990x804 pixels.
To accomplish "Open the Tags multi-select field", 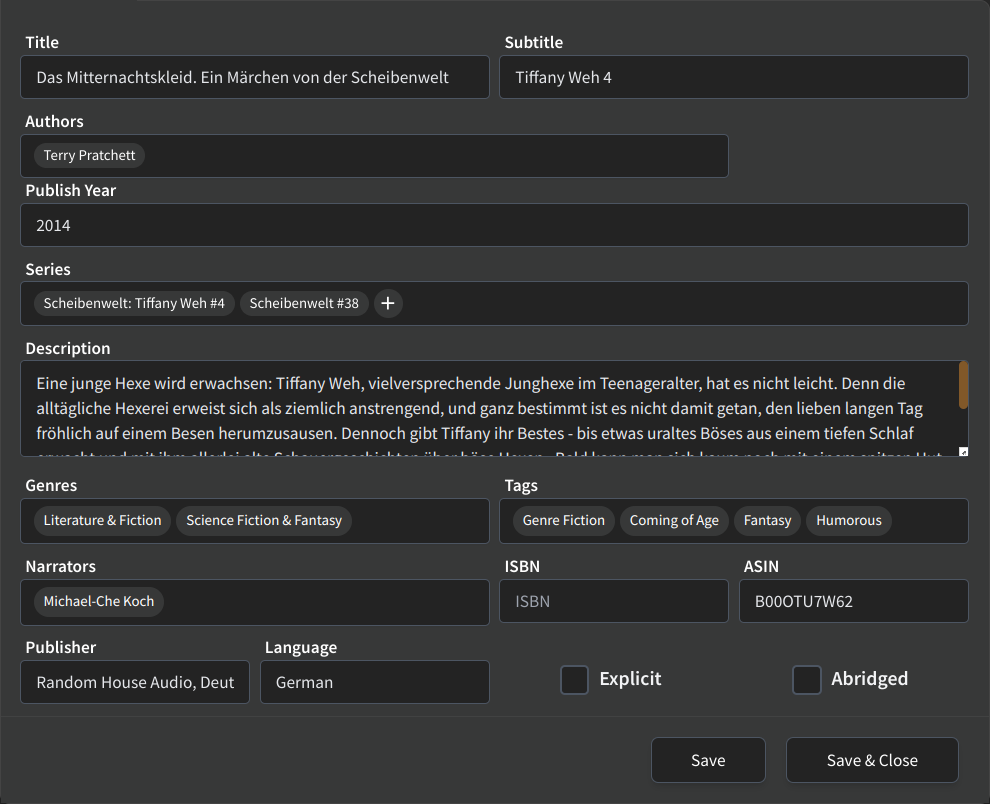I will tap(928, 521).
